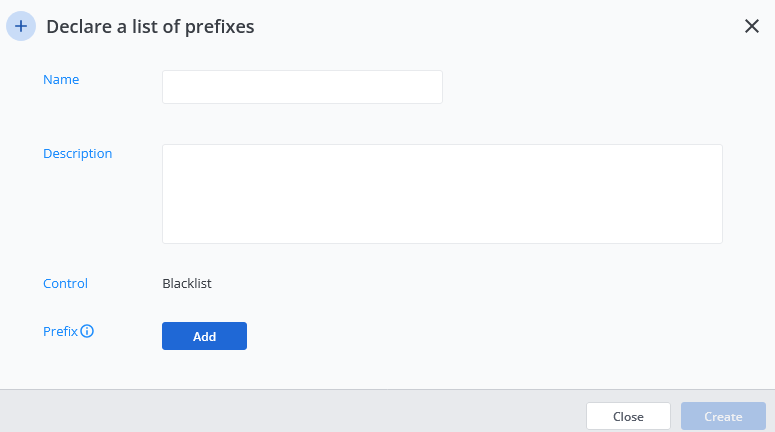Click the Create button

coord(723,417)
